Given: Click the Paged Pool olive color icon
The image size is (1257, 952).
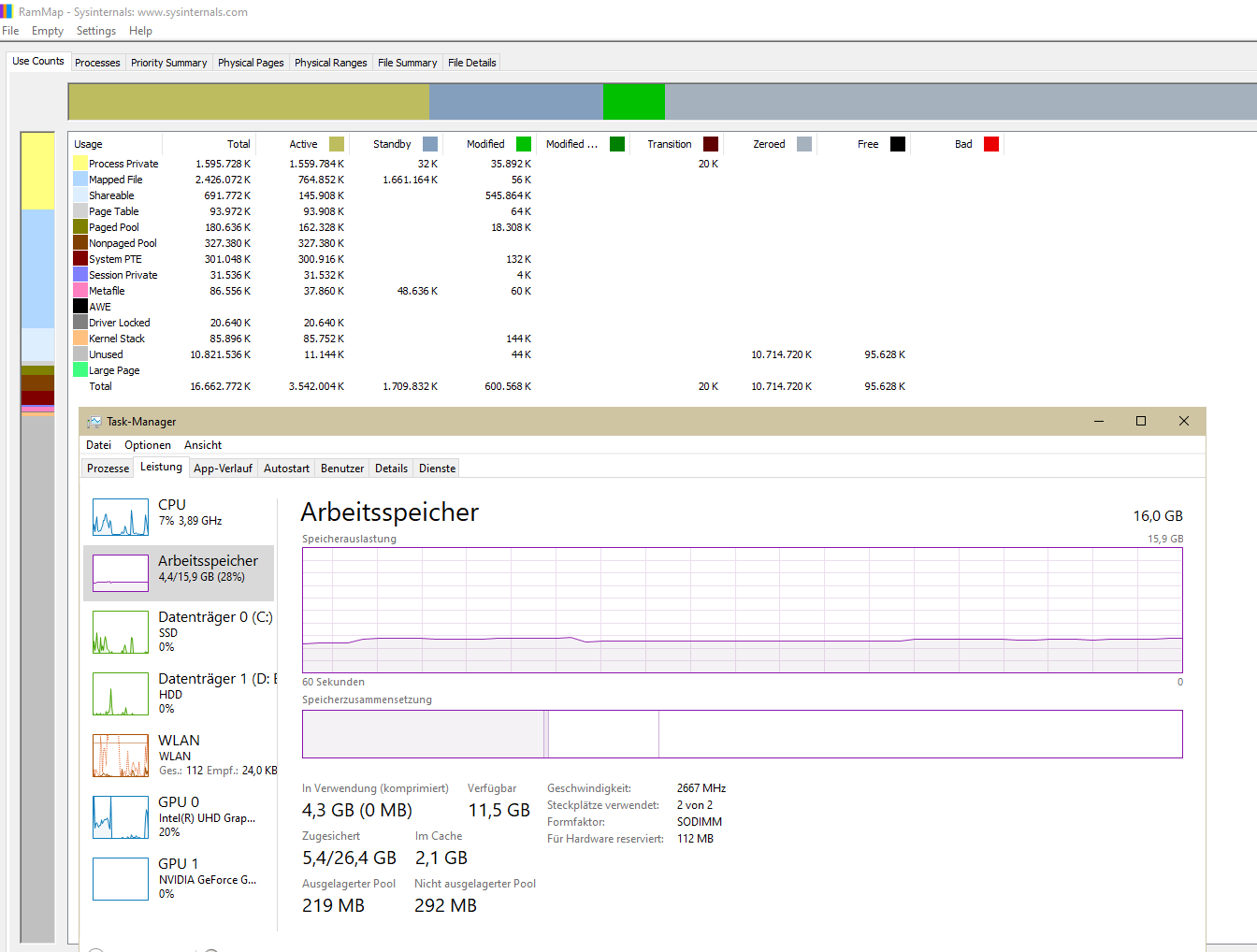Looking at the screenshot, I should (x=80, y=227).
